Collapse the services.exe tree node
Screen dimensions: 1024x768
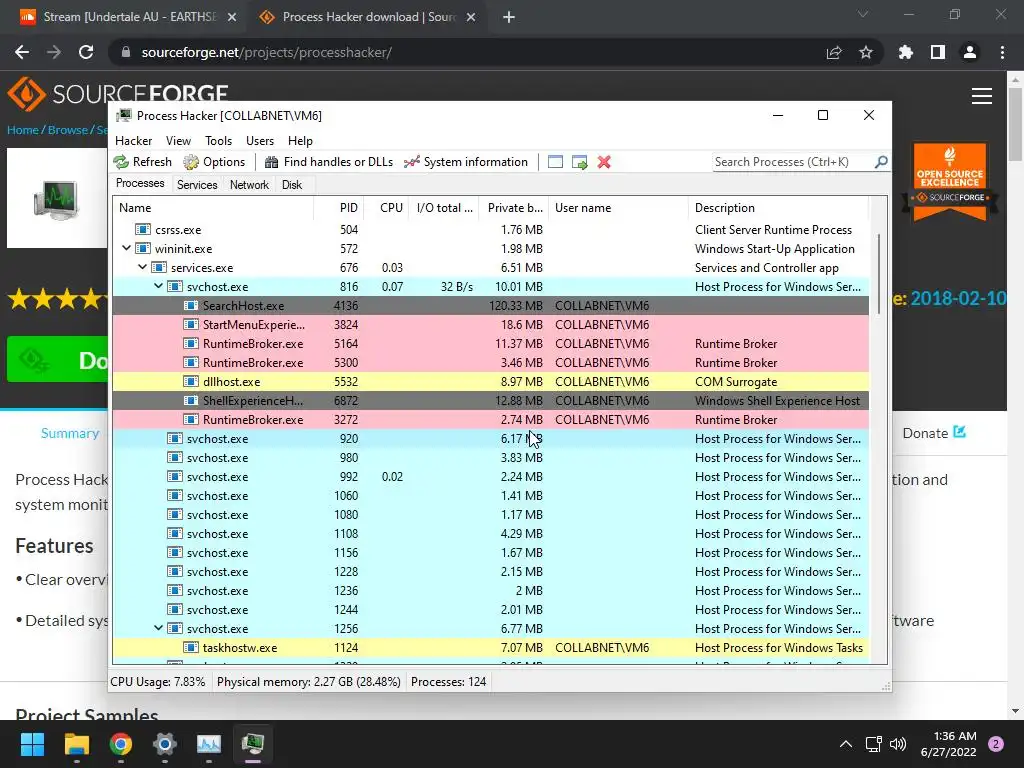142,267
